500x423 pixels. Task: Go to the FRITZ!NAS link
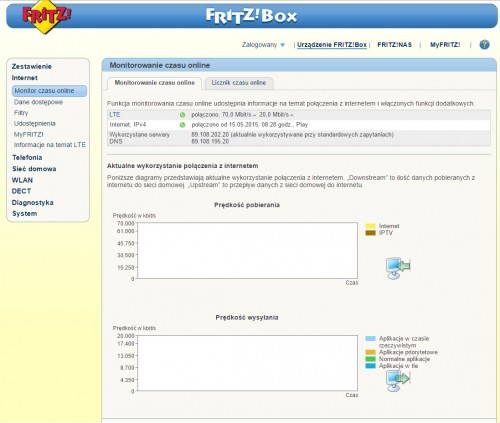coord(394,45)
